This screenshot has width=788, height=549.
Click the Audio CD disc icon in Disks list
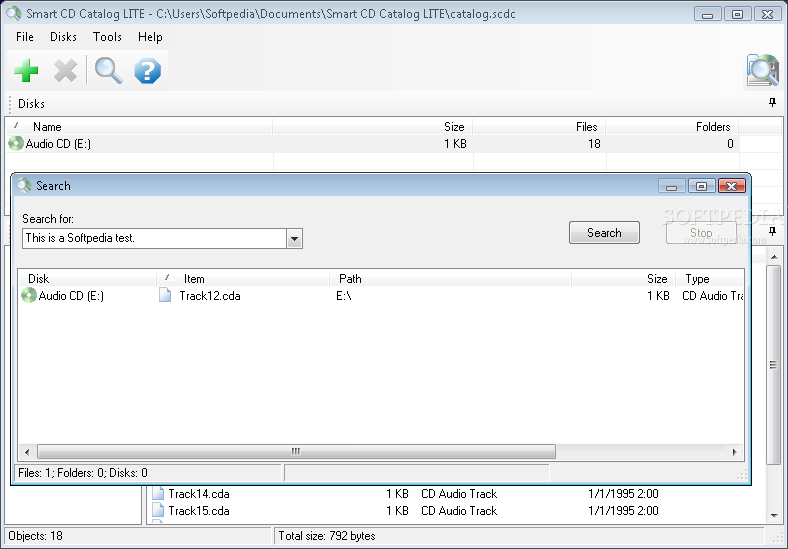pos(16,144)
